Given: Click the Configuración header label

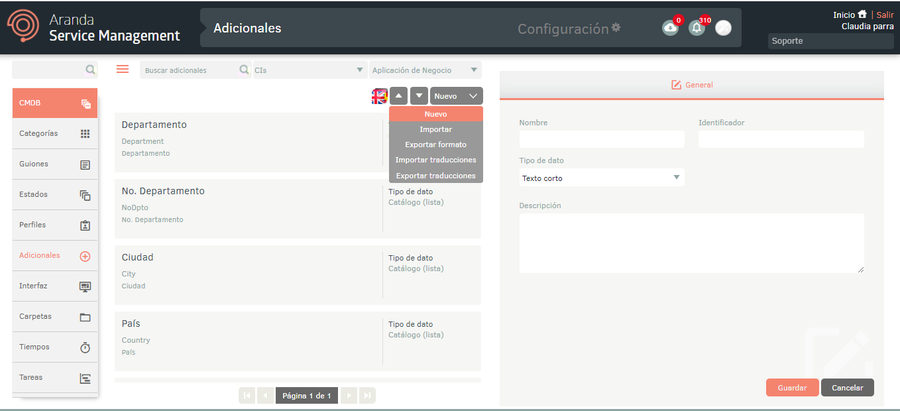Looking at the screenshot, I should point(562,28).
